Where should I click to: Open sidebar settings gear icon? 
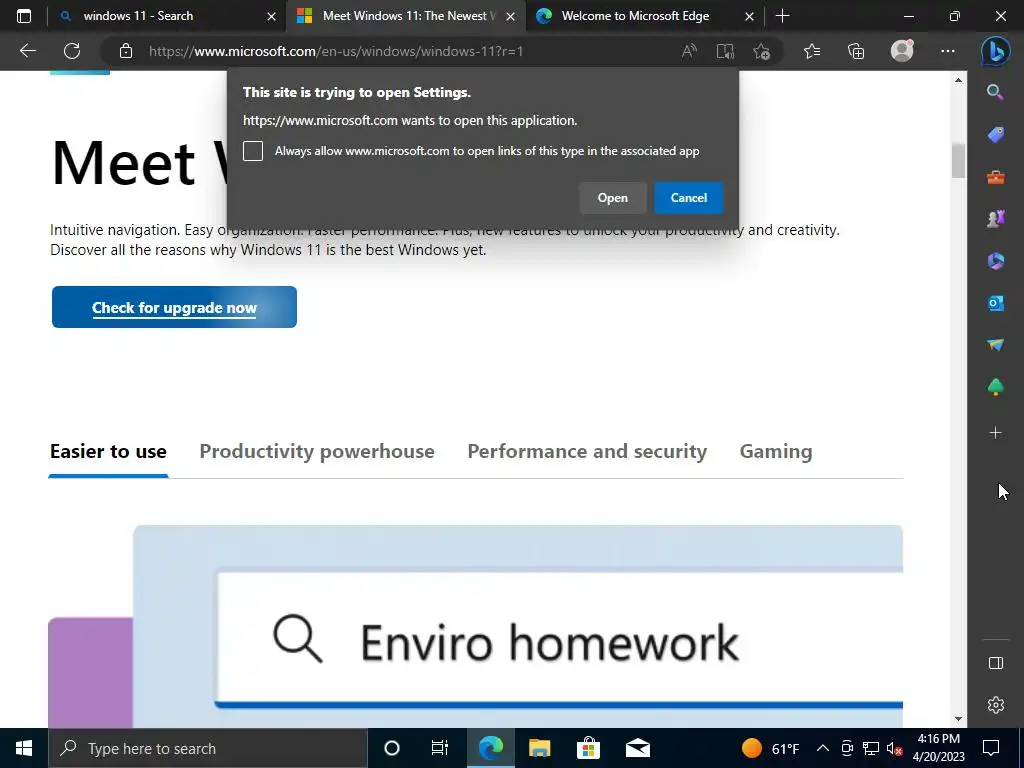[x=995, y=705]
